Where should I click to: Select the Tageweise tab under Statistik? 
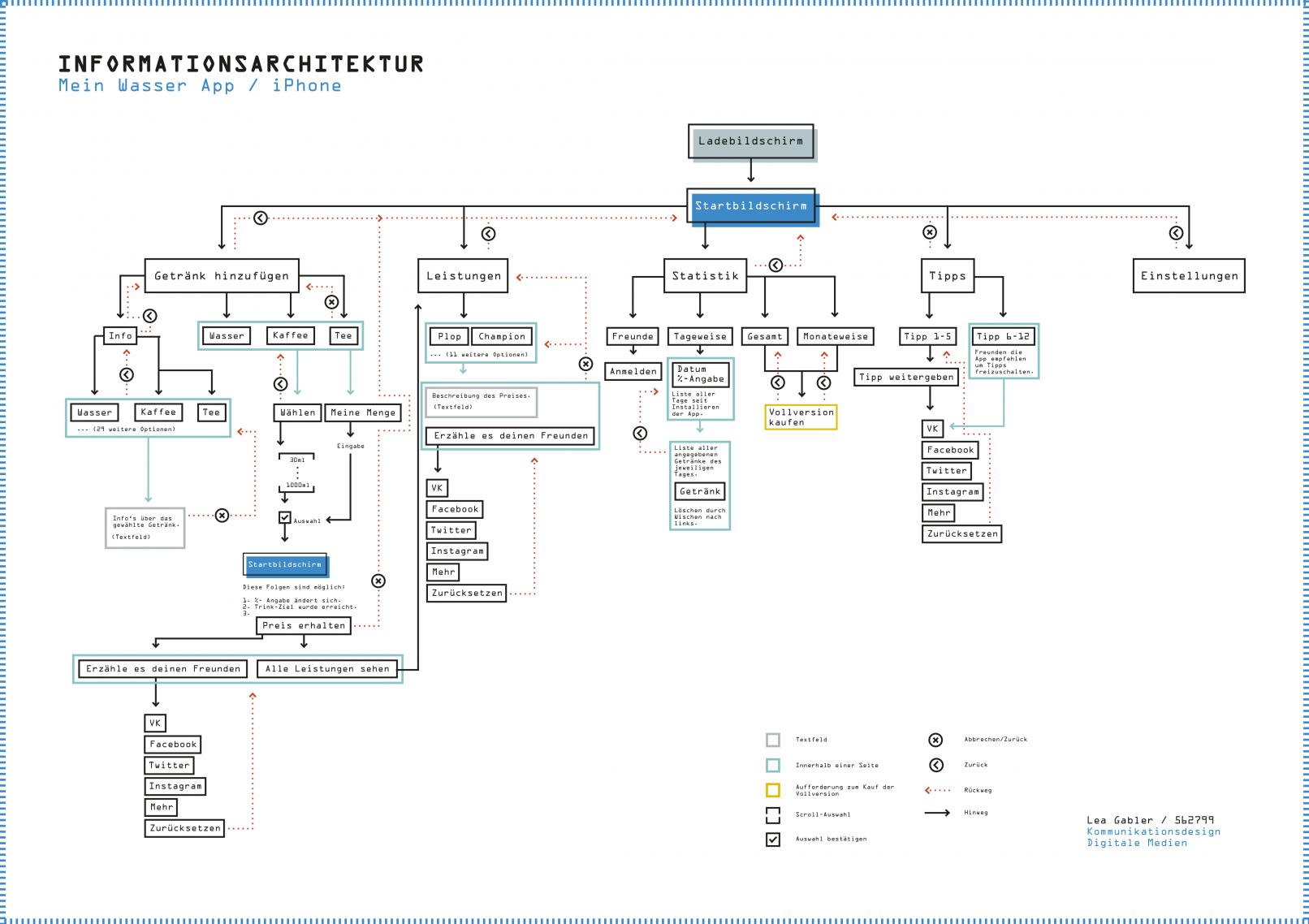(x=700, y=336)
